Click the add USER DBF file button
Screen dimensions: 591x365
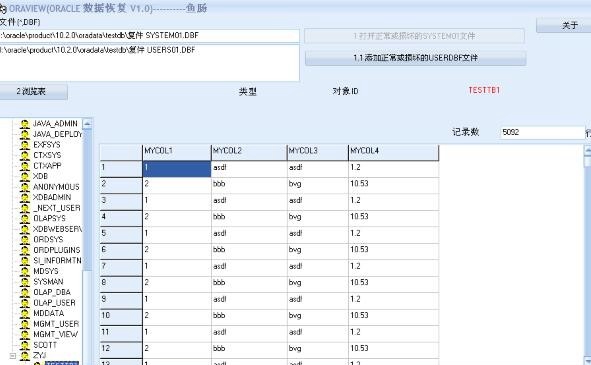pos(415,58)
